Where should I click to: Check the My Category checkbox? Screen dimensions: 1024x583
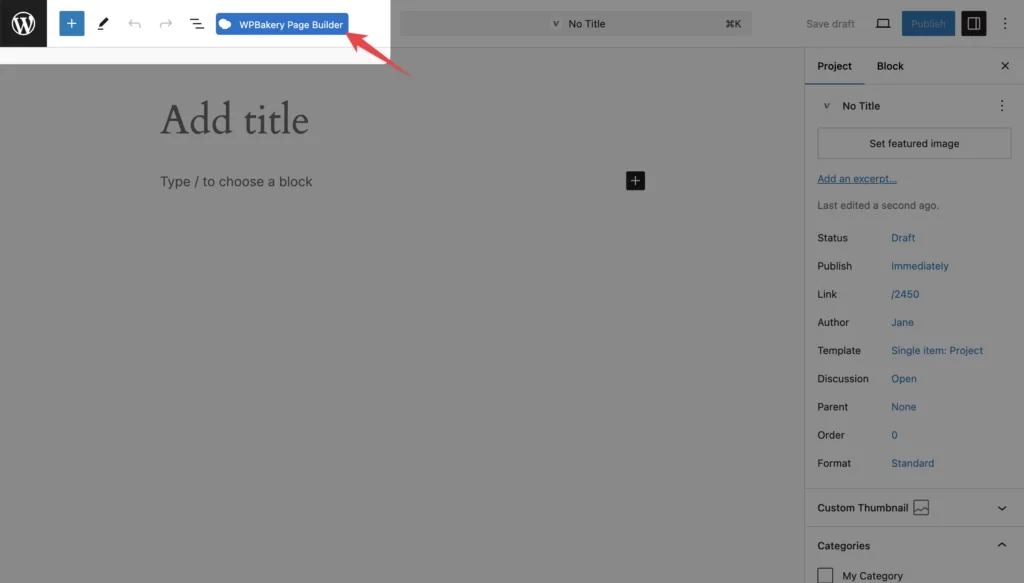coord(825,575)
